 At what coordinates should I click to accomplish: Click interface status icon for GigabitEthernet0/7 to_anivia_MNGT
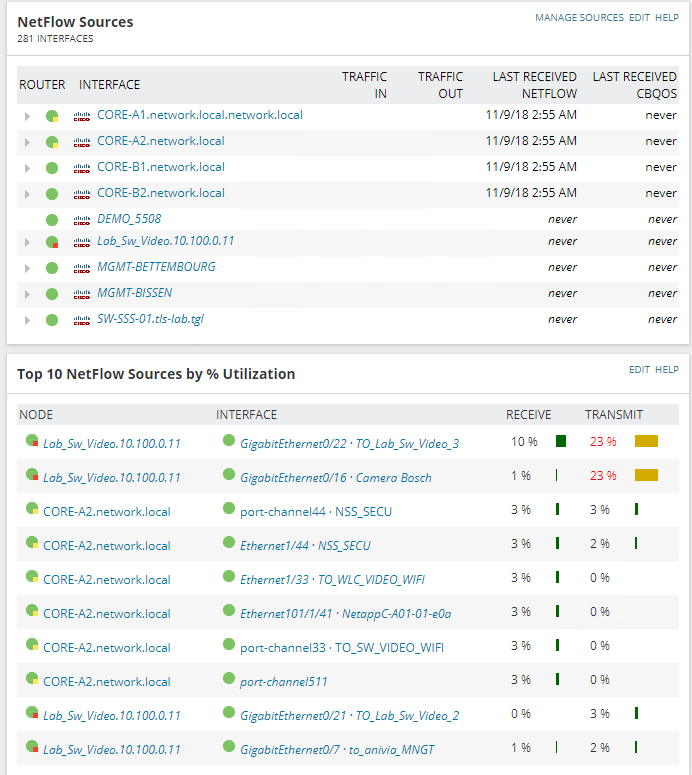tap(229, 746)
